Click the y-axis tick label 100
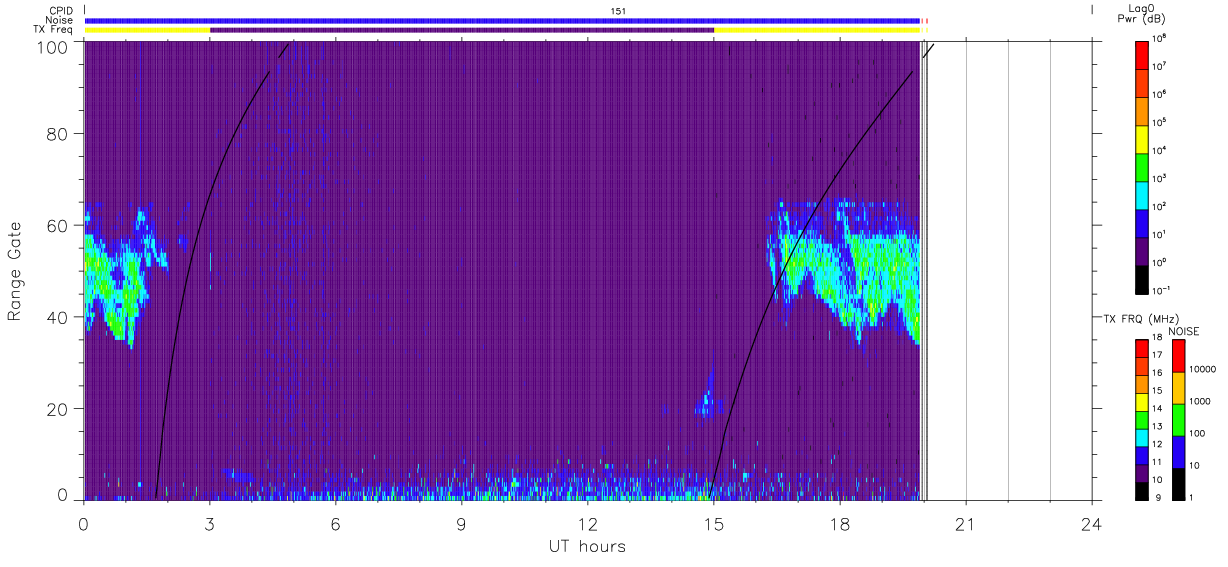Image resolution: width=1228 pixels, height=567 pixels. [x=54, y=46]
